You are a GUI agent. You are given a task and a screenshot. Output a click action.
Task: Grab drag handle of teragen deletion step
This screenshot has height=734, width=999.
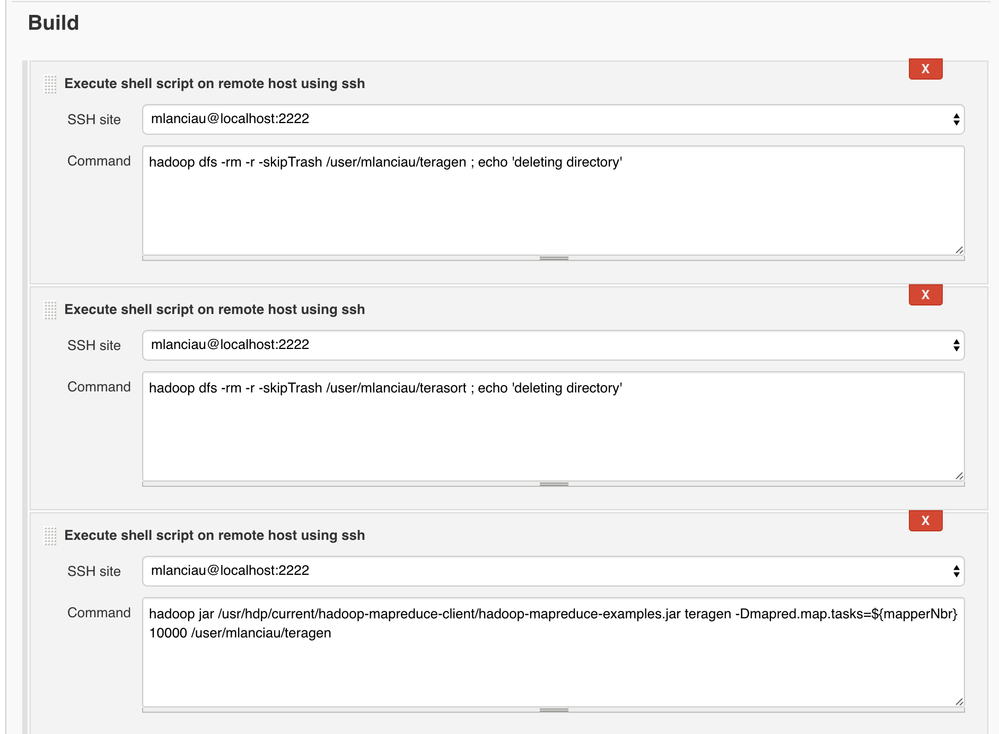pos(50,85)
